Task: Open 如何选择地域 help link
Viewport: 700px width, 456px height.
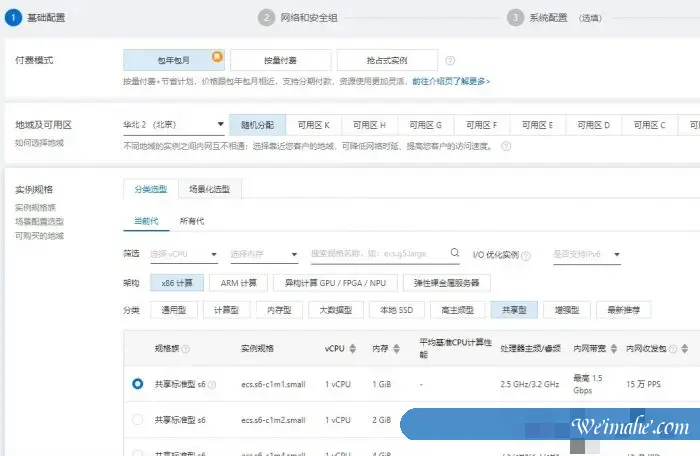Action: pos(39,143)
